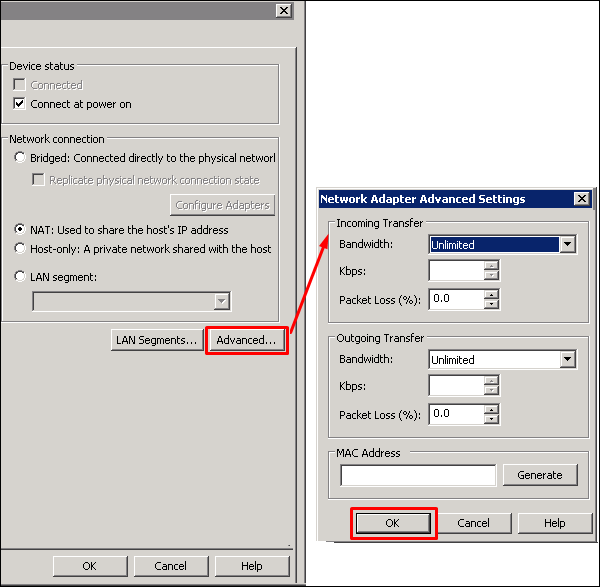600x587 pixels.
Task: Cancel the advanced settings dialog
Action: pos(473,523)
